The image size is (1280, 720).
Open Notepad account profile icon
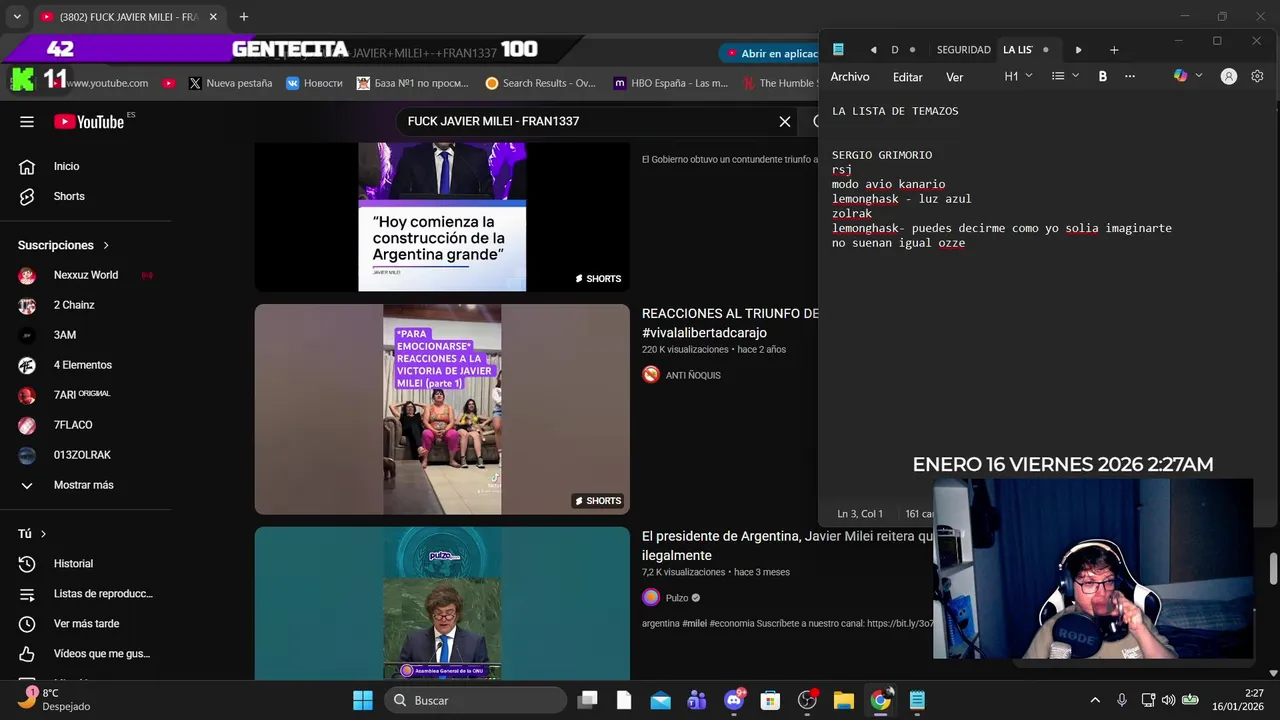coord(1229,76)
